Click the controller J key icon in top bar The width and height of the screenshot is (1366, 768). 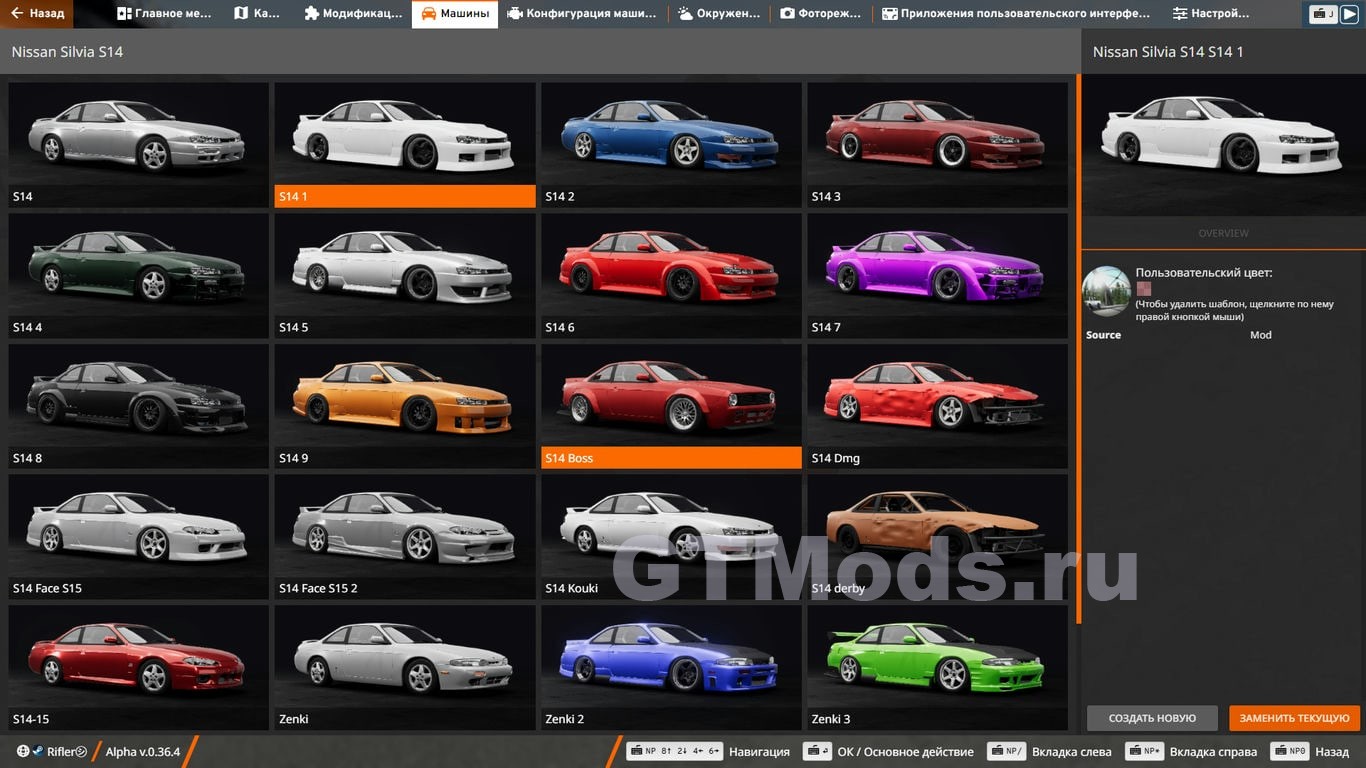(1324, 14)
